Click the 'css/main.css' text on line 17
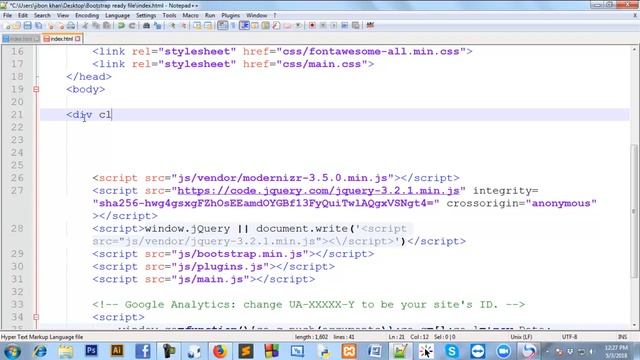The height and width of the screenshot is (360, 640). (x=322, y=64)
